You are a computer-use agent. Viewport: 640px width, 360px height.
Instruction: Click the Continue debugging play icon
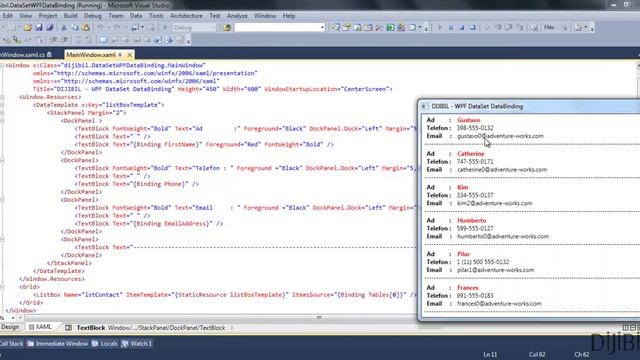[440, 27]
